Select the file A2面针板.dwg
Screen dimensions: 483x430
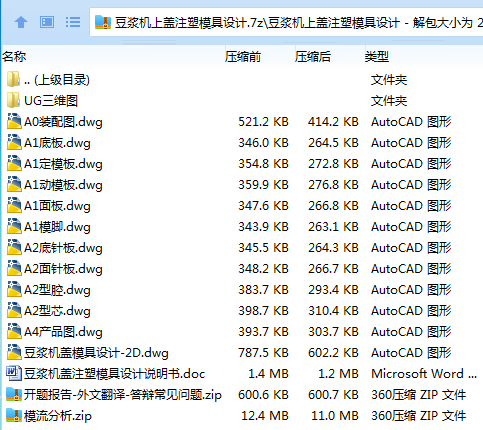click(63, 269)
